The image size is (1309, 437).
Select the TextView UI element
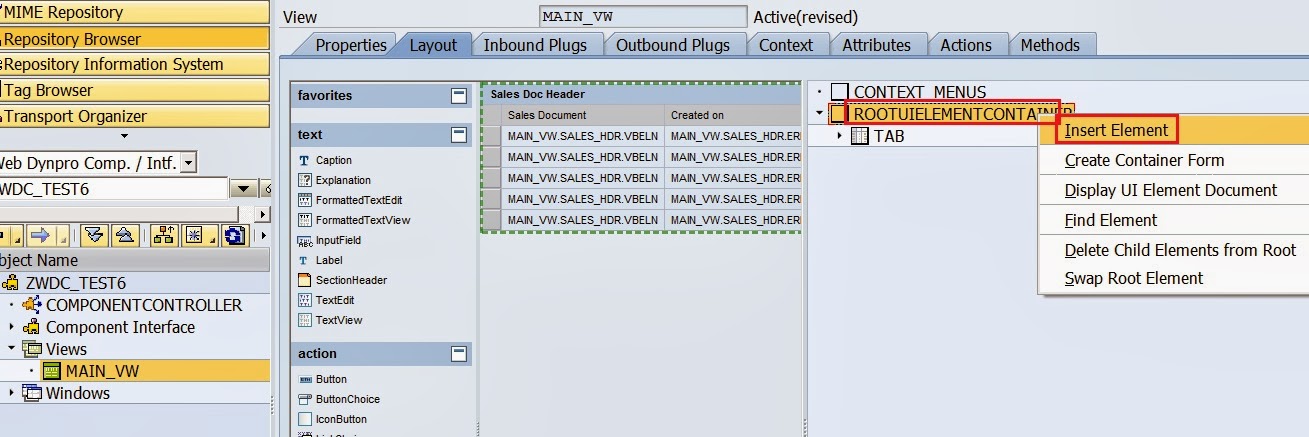tap(339, 320)
